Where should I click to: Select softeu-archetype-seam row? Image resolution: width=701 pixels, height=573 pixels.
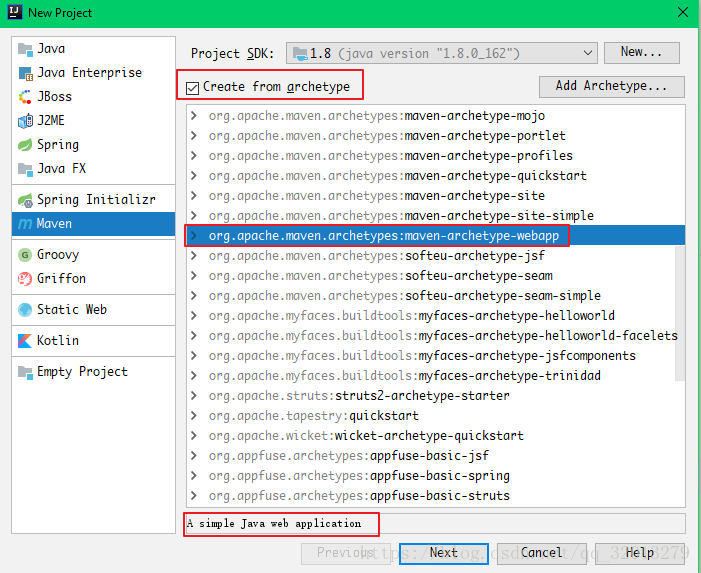click(x=435, y=276)
